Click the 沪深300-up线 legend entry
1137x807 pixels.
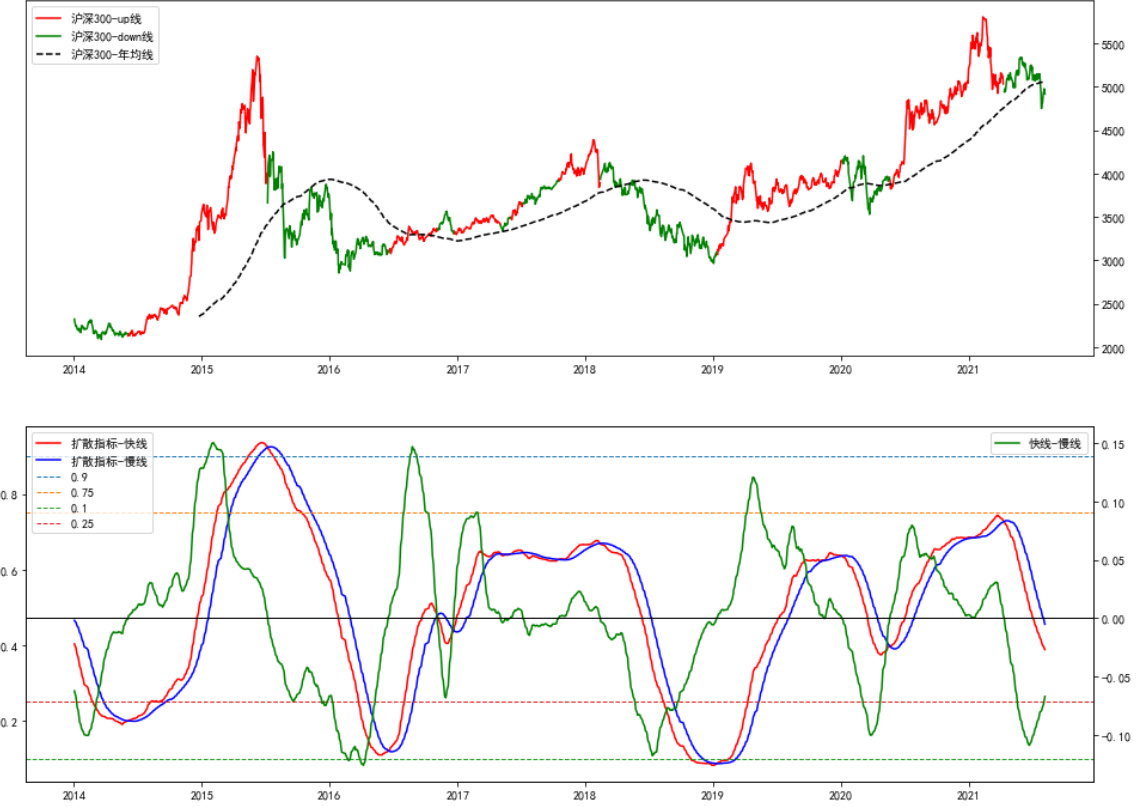point(112,18)
